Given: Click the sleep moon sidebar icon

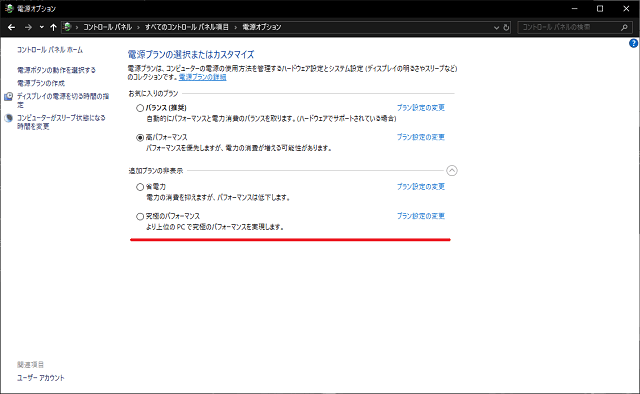Looking at the screenshot, I should click(x=9, y=118).
